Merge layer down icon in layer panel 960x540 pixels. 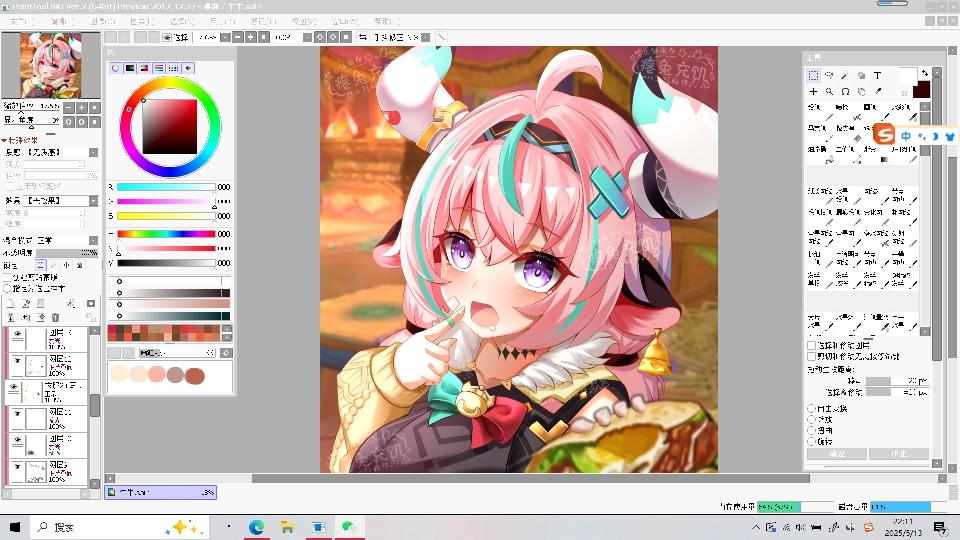(x=26, y=317)
